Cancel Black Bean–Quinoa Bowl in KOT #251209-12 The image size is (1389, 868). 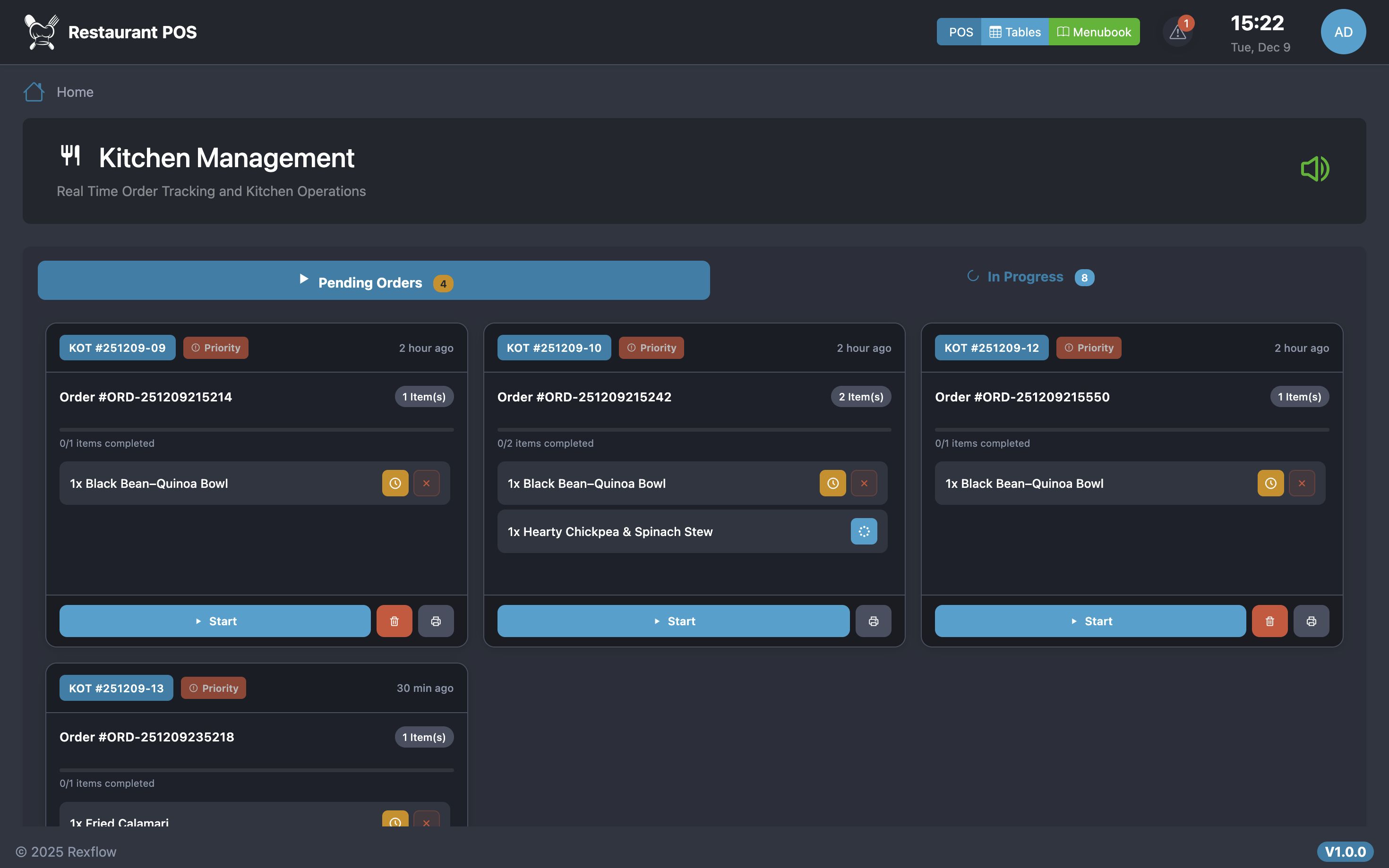[1301, 484]
